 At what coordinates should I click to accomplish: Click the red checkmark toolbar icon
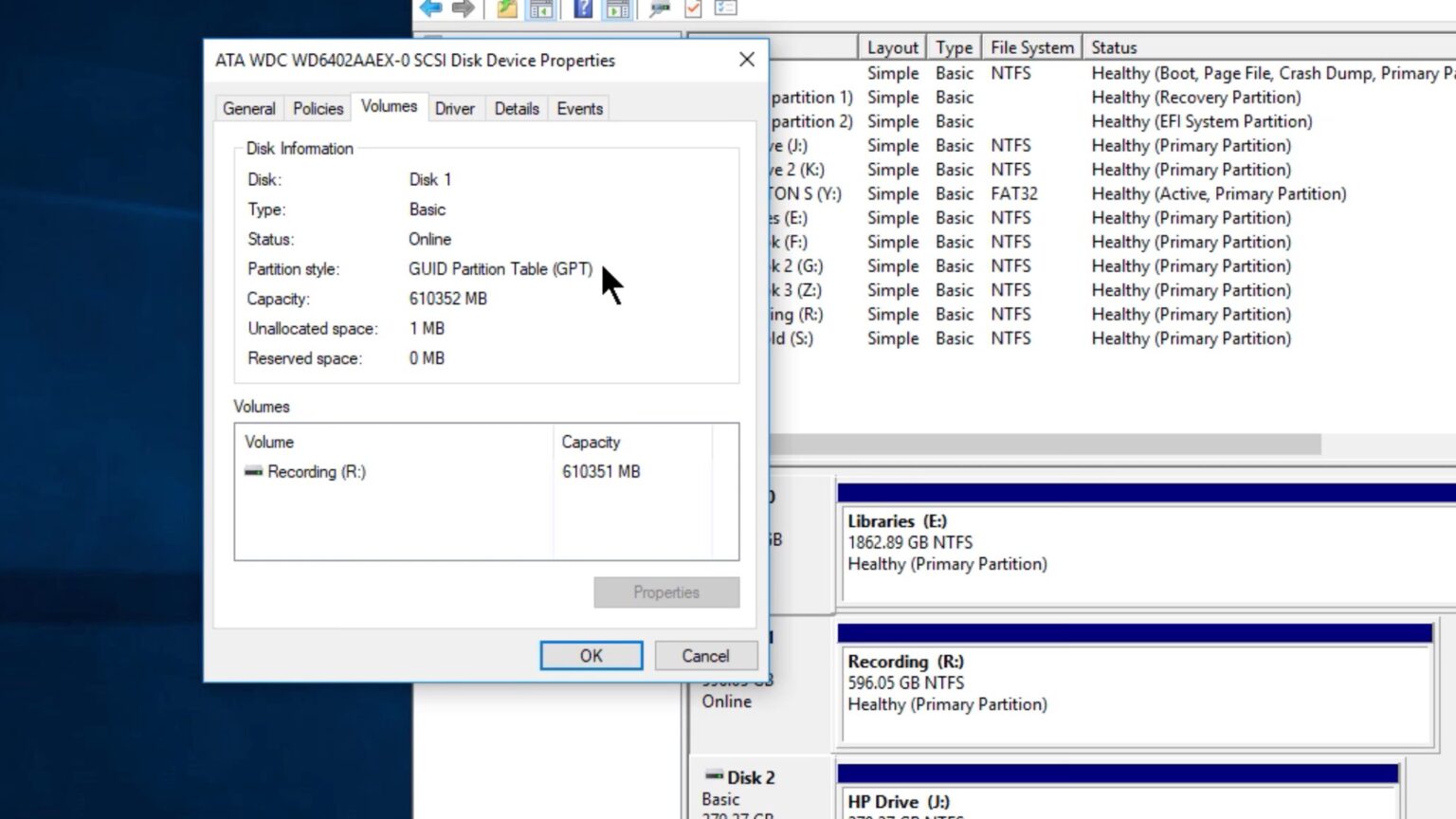coord(693,8)
